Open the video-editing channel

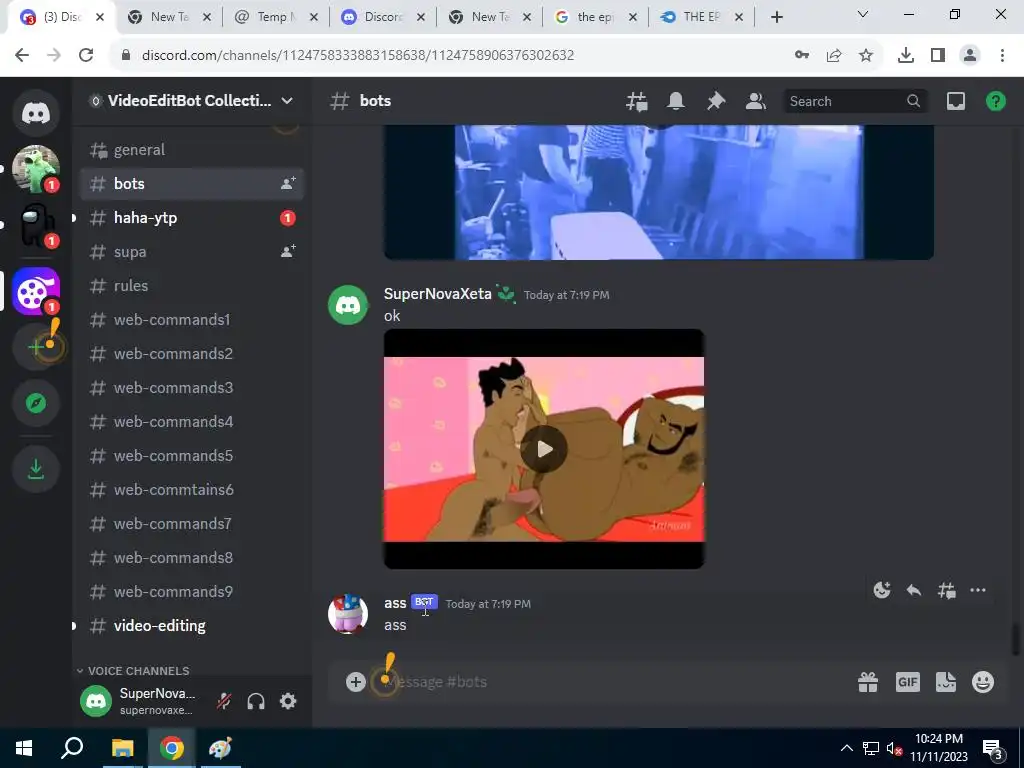191,625
